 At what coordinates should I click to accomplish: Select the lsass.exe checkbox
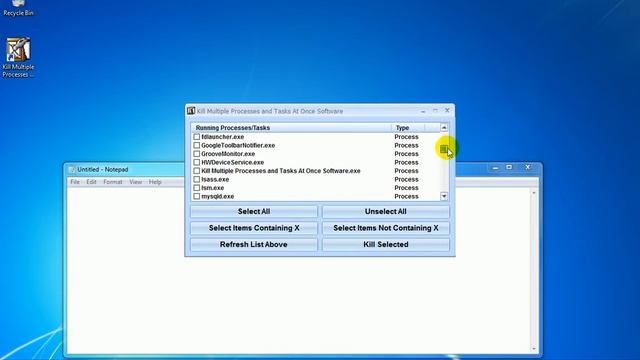[197, 179]
